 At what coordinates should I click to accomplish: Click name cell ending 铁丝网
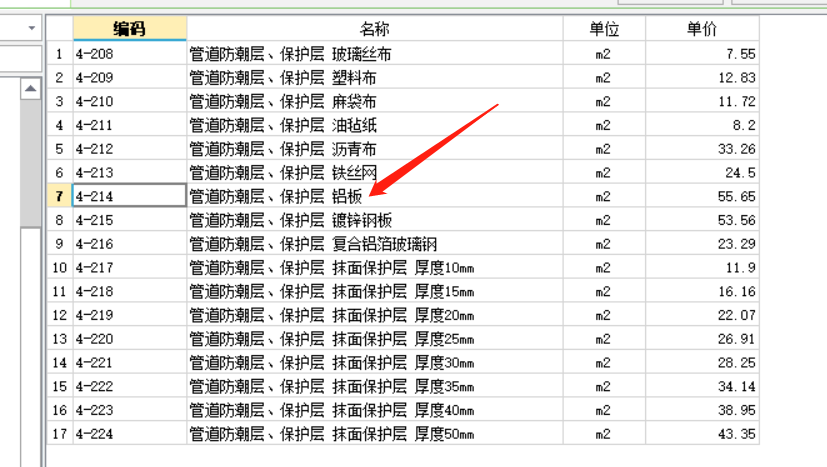[x=375, y=173]
